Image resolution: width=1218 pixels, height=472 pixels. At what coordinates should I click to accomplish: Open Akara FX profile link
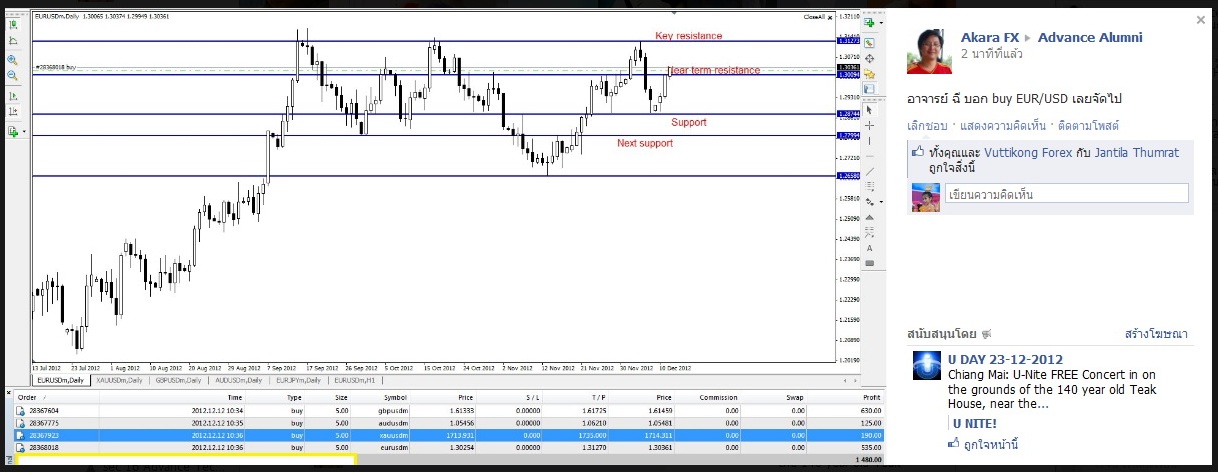point(991,37)
